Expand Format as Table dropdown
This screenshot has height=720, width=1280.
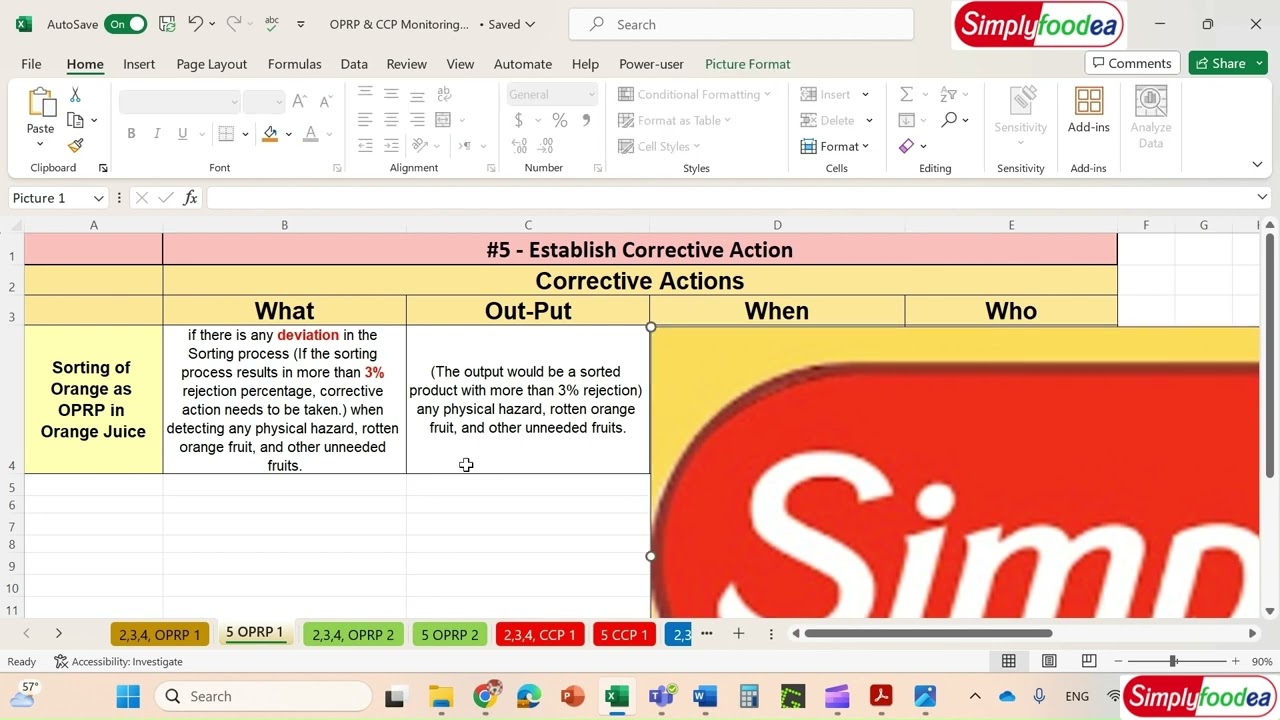click(727, 121)
